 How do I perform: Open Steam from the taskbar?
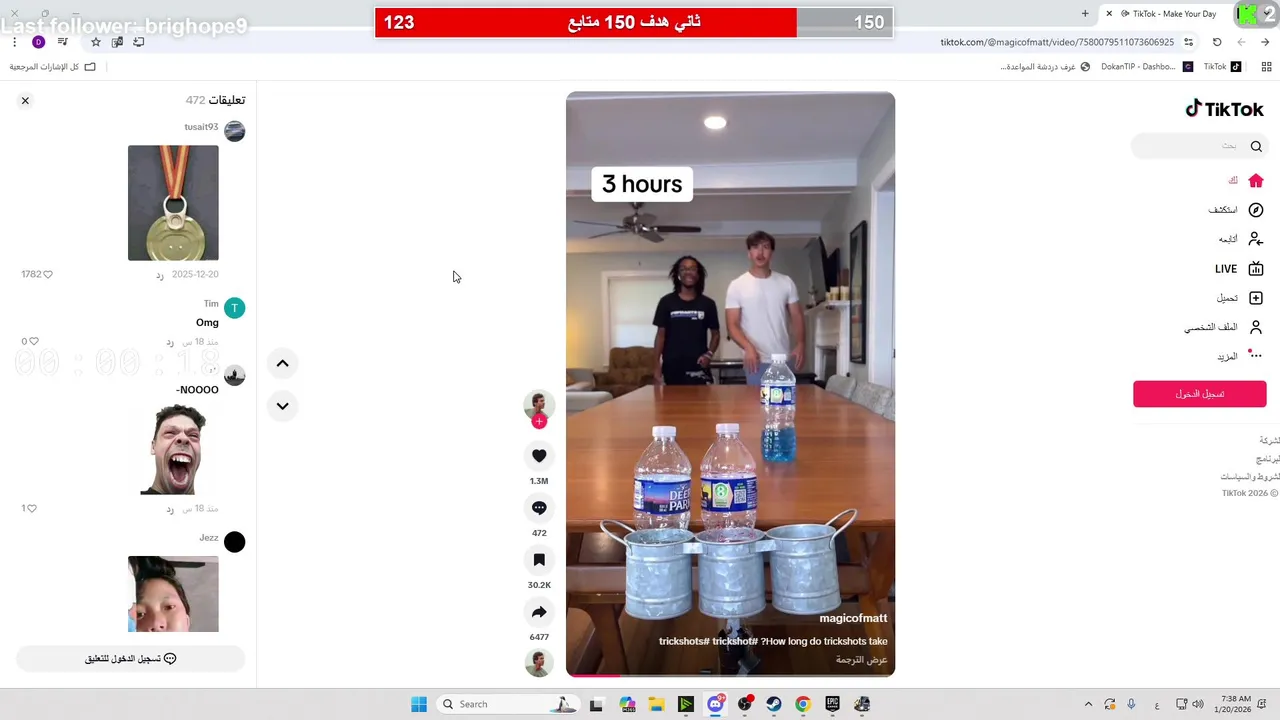click(x=774, y=704)
